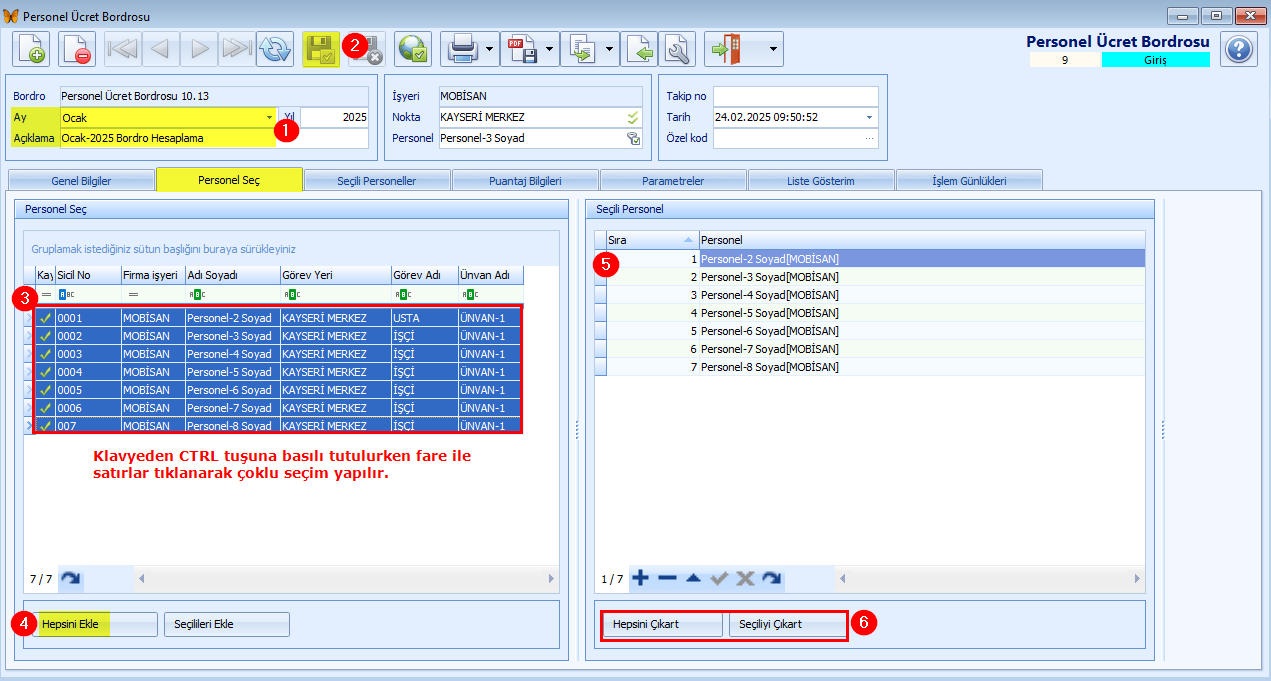
Task: Click the Seçili Personel grid horizontal scrollbar
Action: coord(991,578)
